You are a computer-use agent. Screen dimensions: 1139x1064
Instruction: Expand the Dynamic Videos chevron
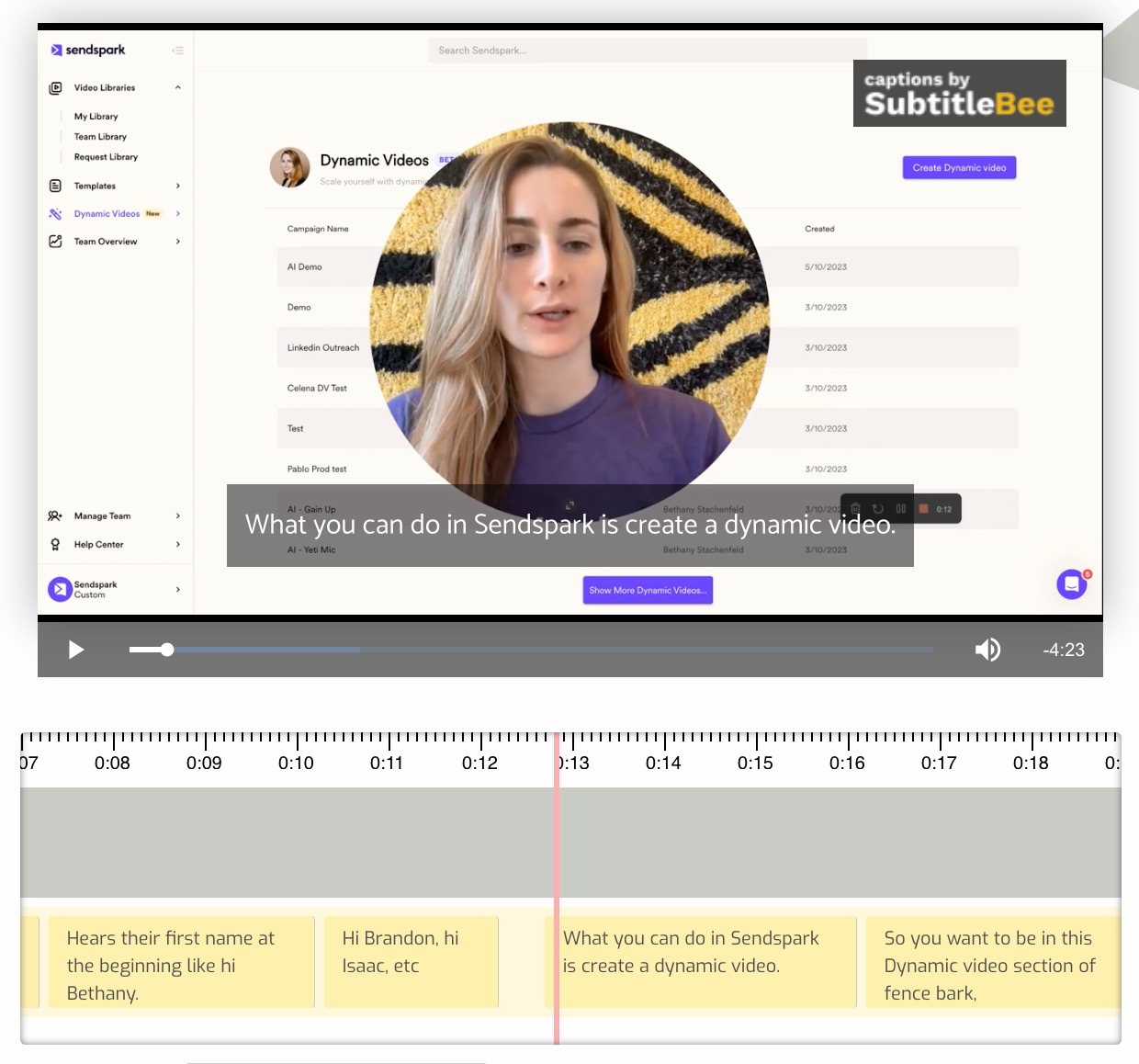(177, 214)
